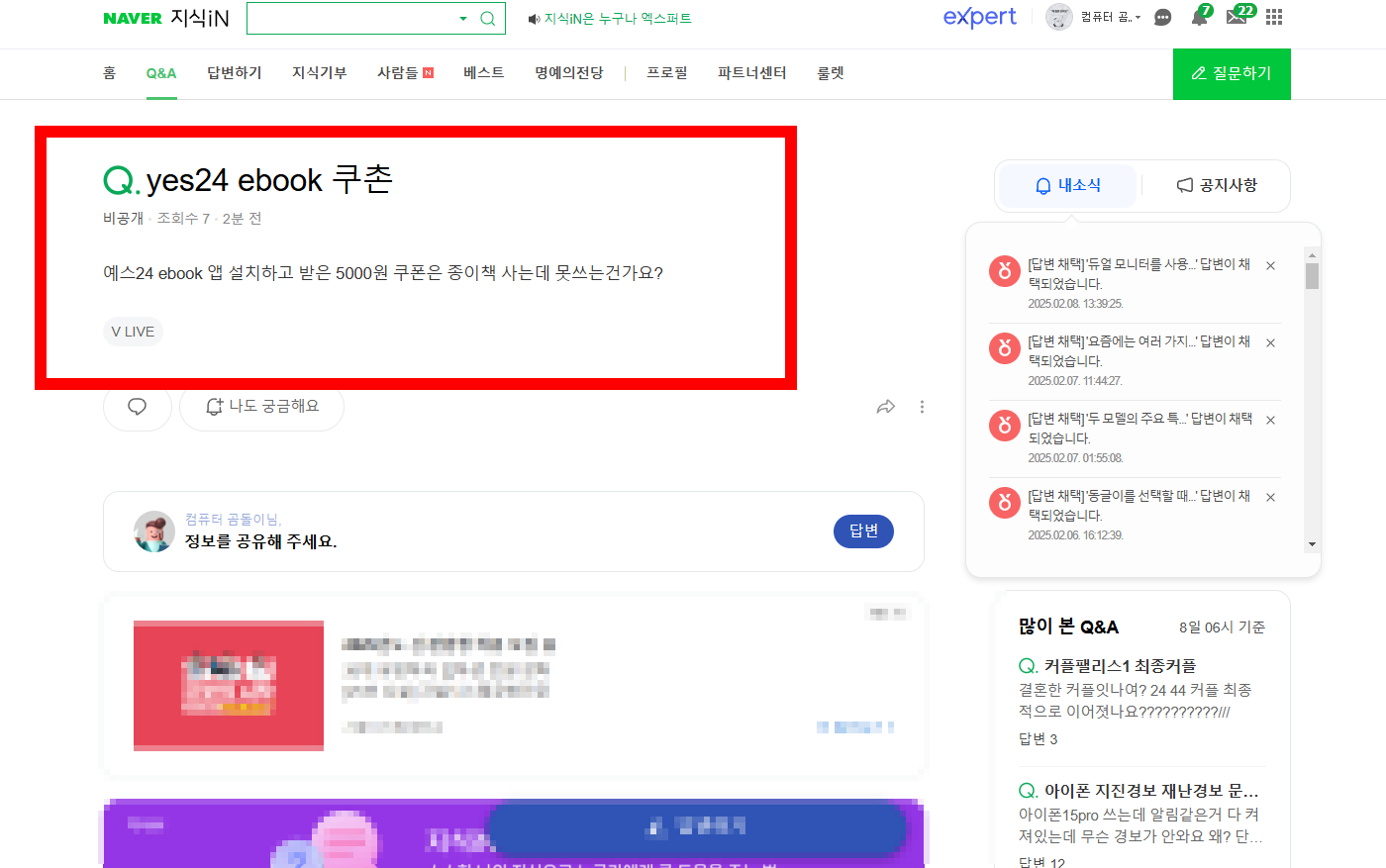The height and width of the screenshot is (868, 1386).
Task: Open the chat bubble talk icon
Action: [x=1163, y=18]
